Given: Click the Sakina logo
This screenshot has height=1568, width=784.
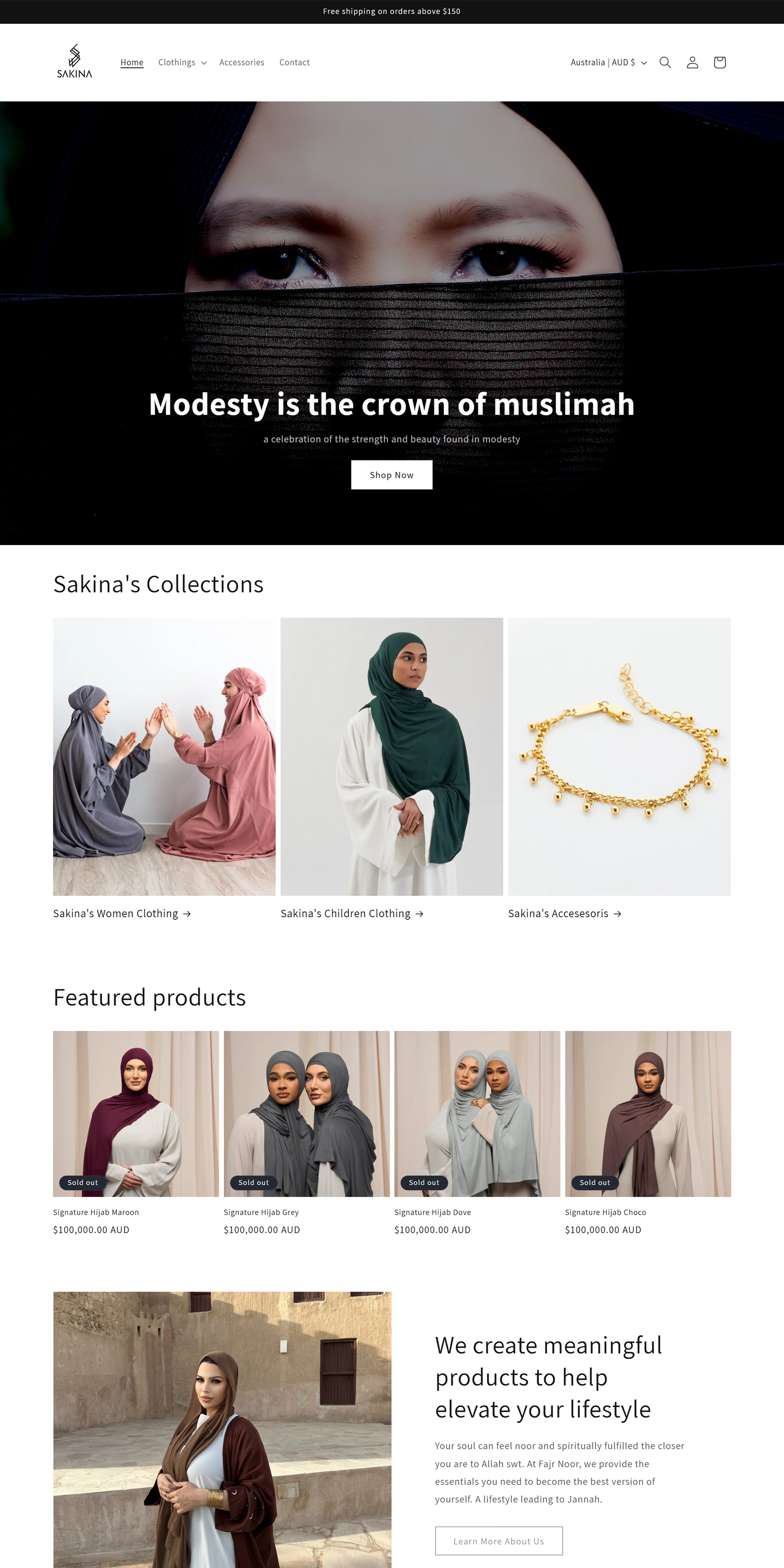Looking at the screenshot, I should (x=74, y=62).
